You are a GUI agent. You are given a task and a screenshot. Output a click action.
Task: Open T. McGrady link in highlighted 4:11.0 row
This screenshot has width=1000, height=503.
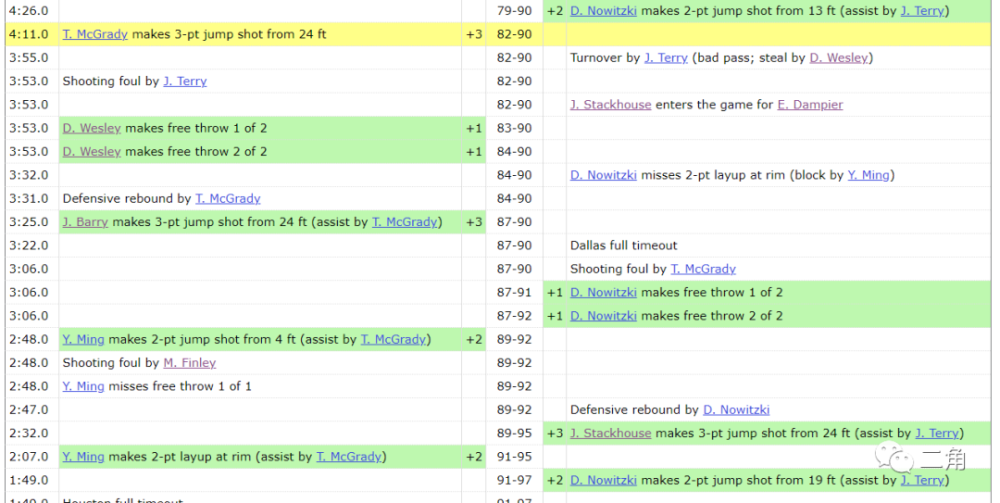[x=95, y=34]
